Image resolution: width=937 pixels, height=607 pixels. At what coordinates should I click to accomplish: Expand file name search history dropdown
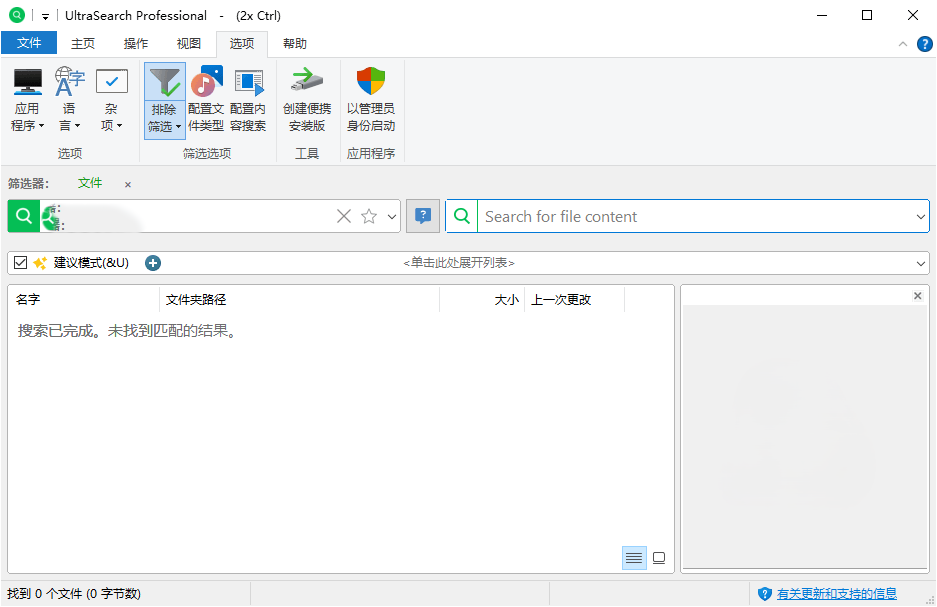pyautogui.click(x=392, y=216)
